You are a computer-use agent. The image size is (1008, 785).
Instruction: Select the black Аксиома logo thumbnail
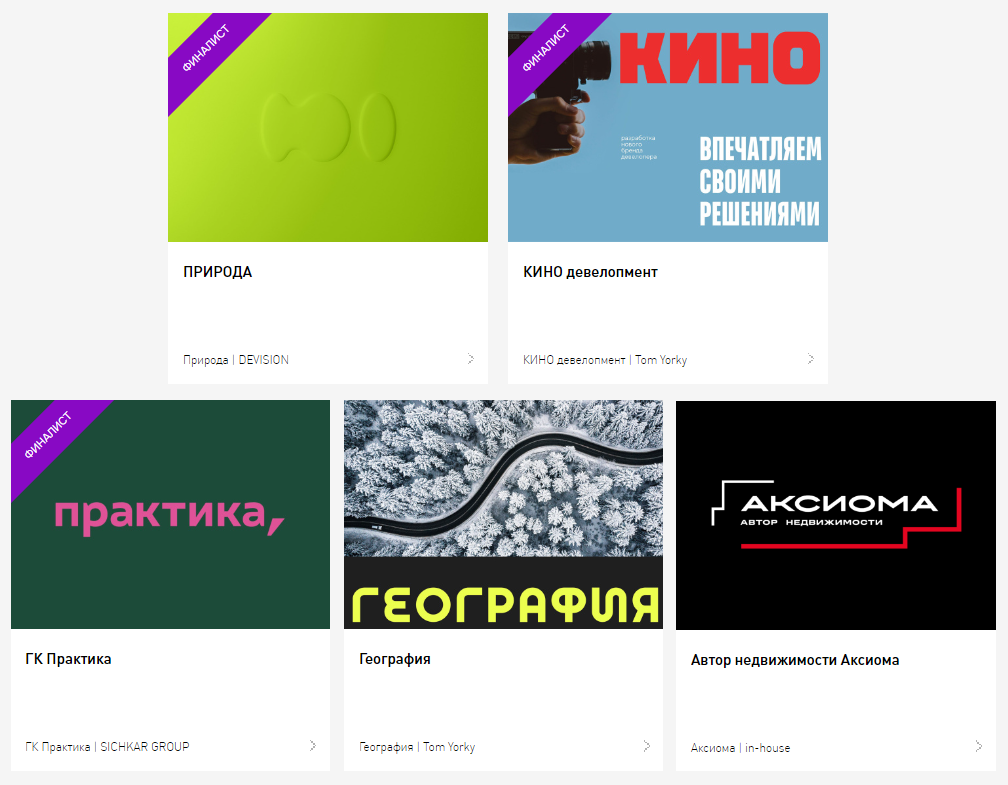coord(836,515)
